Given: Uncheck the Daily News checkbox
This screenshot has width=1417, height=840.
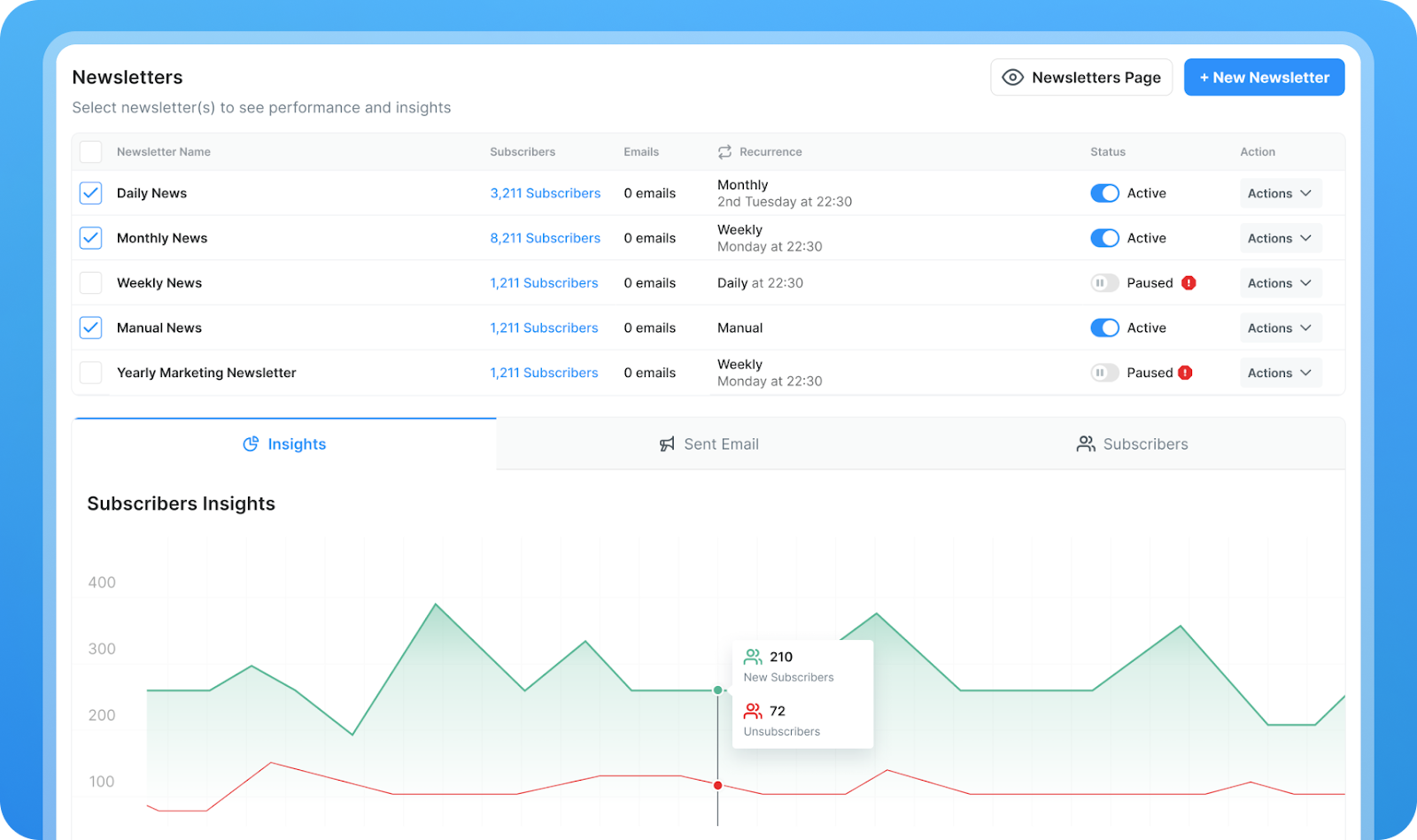Looking at the screenshot, I should [90, 193].
